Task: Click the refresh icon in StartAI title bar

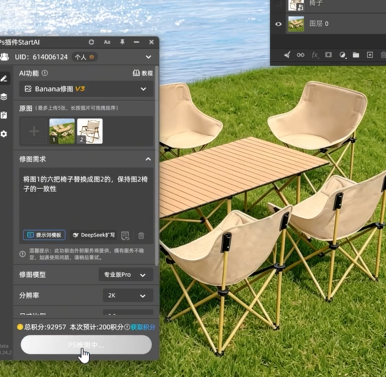Action: click(91, 42)
